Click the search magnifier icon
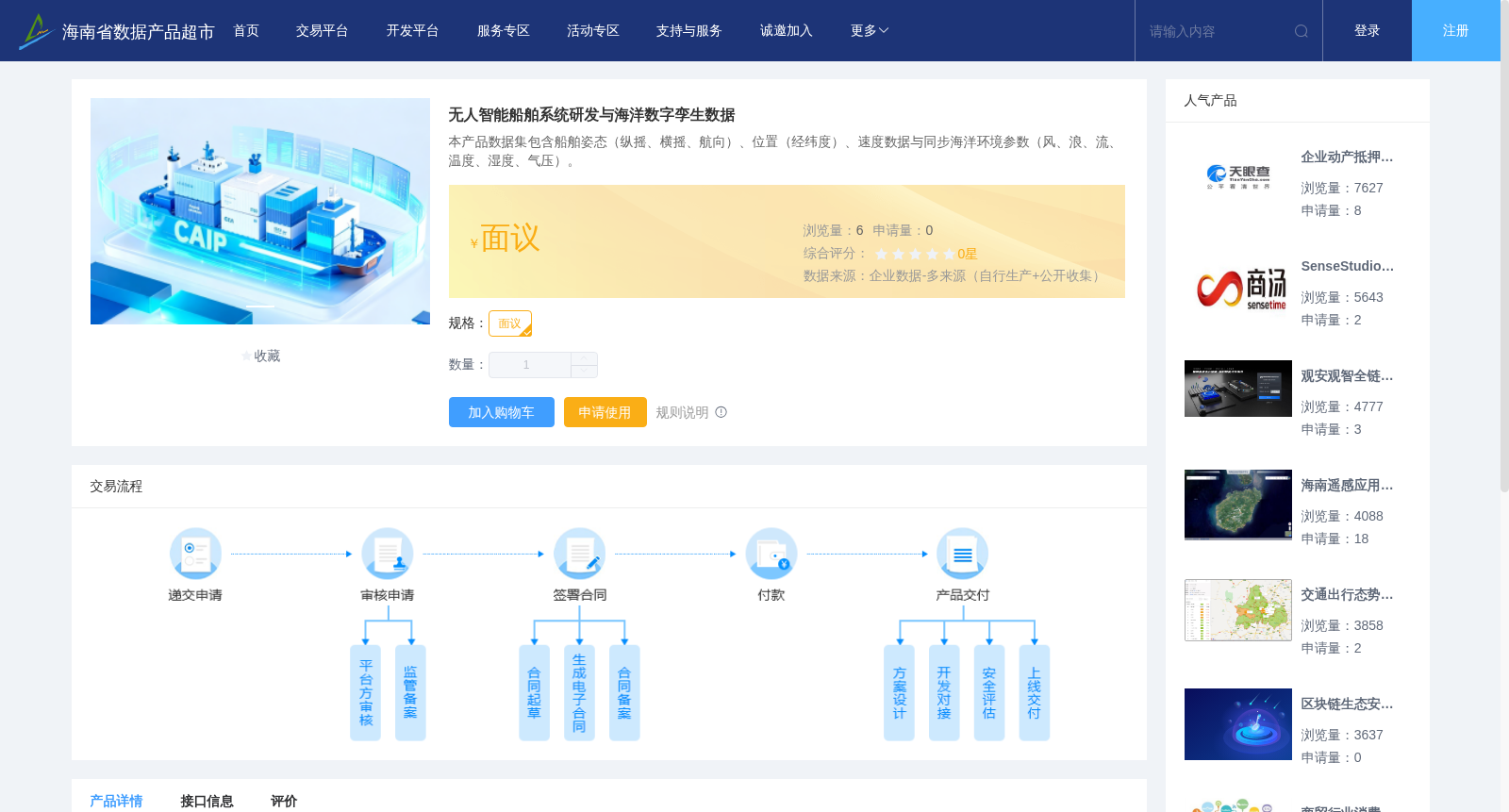The height and width of the screenshot is (812, 1509). (x=1302, y=31)
